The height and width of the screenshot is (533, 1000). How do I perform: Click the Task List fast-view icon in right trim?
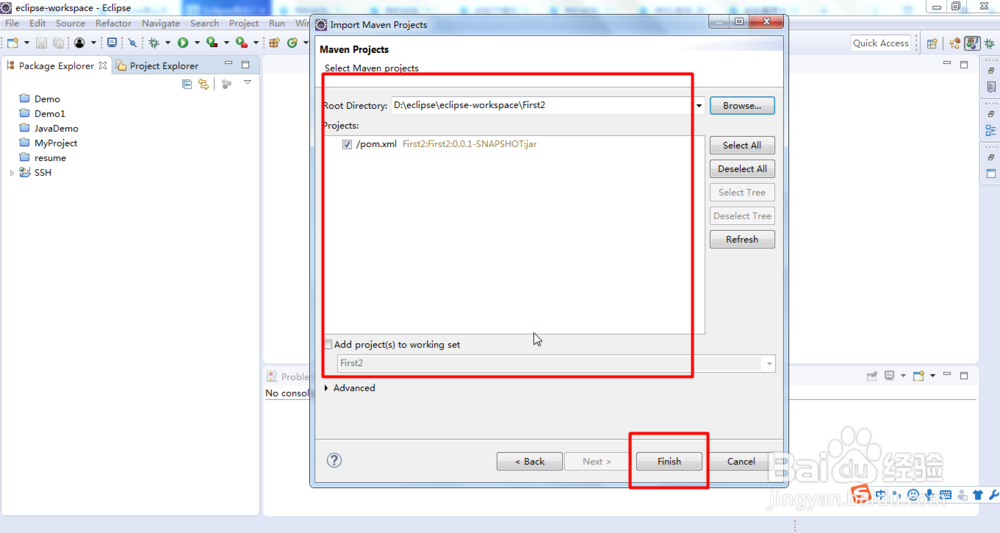point(990,87)
